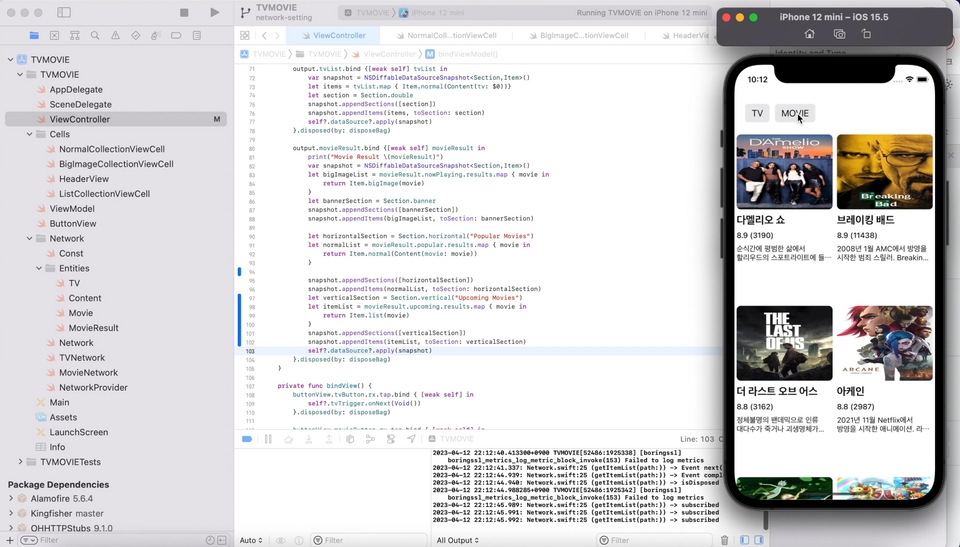Collapse the Entities folder

(39, 268)
